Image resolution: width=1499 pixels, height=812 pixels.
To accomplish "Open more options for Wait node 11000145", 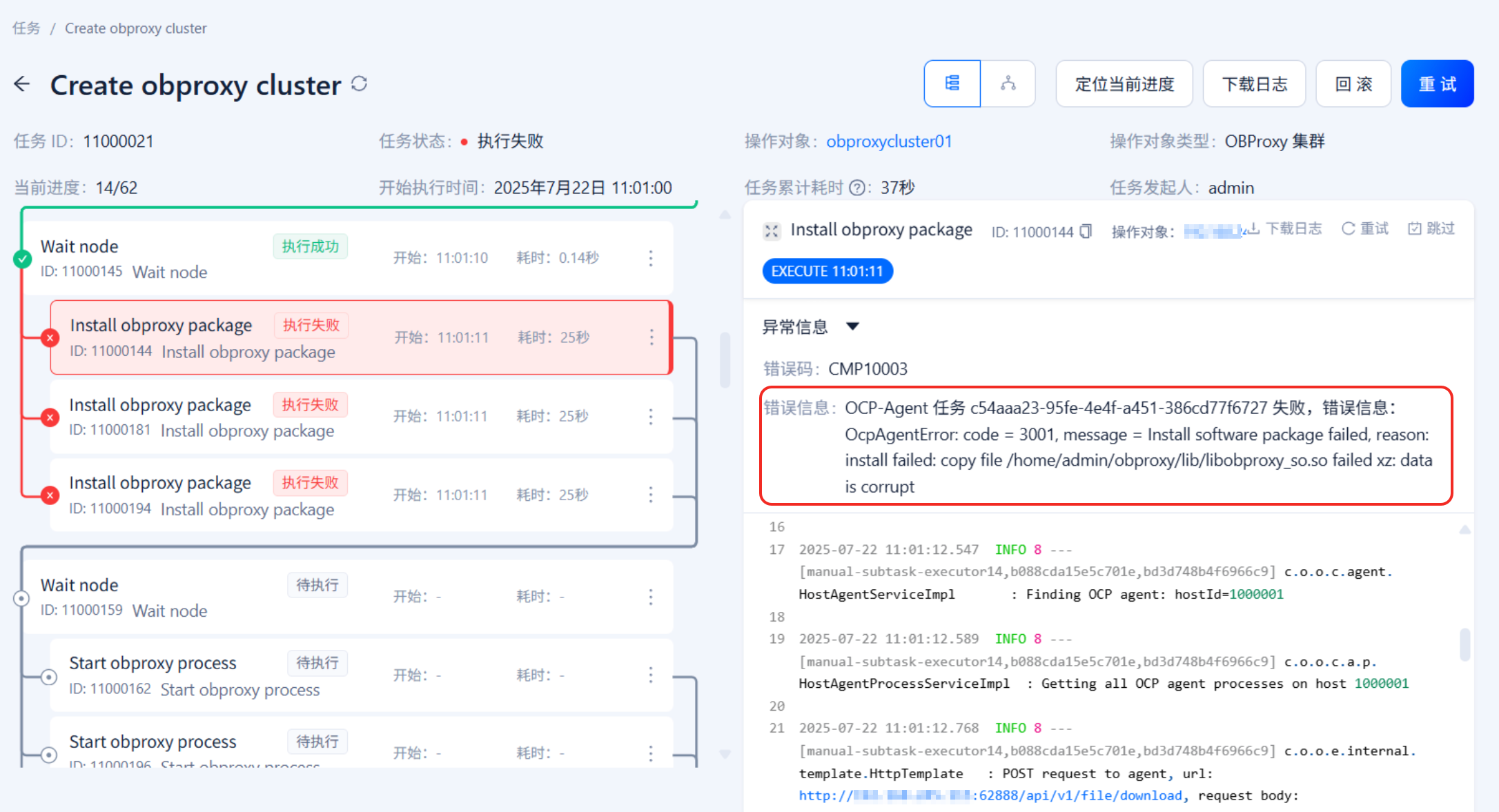I will [651, 258].
